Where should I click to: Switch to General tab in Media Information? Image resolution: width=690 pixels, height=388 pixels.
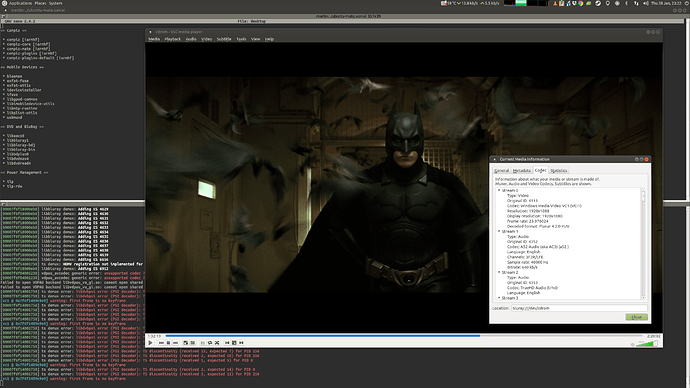(x=501, y=171)
